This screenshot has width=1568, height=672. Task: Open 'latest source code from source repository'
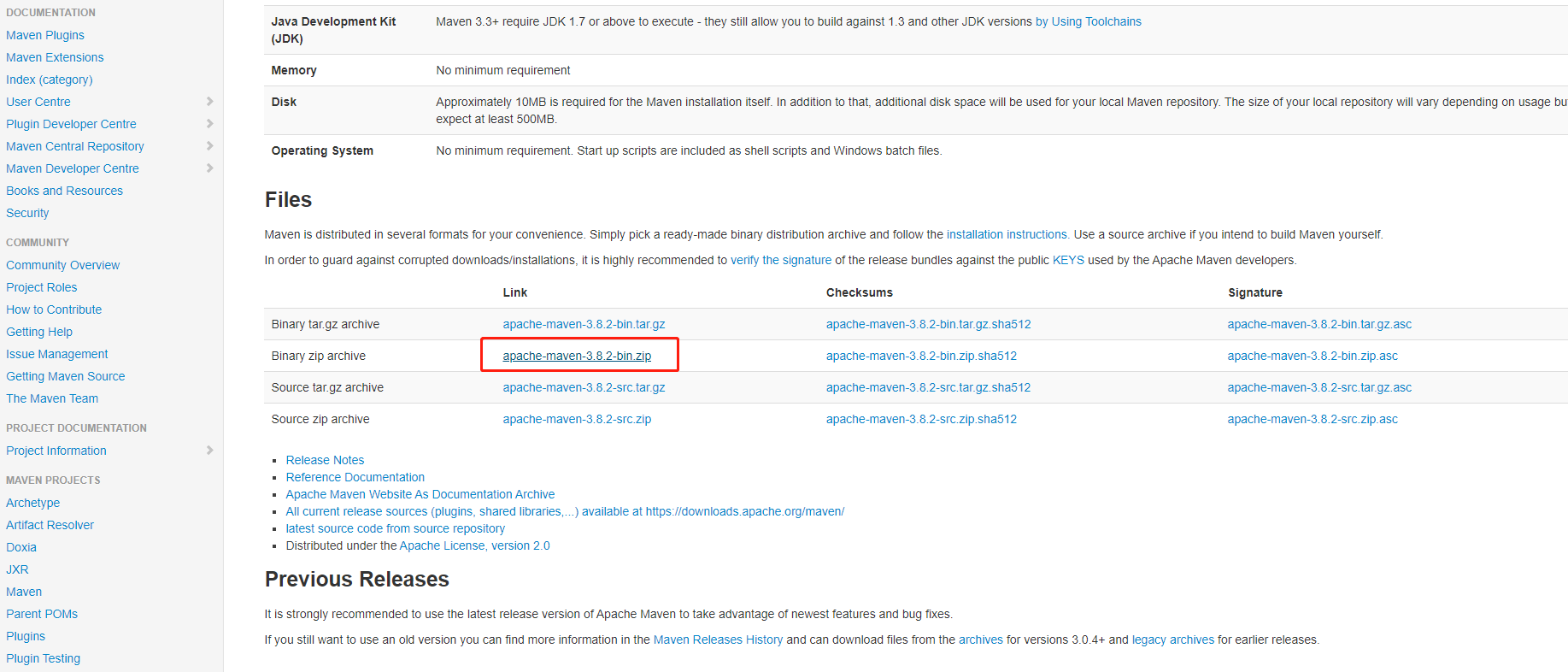(x=395, y=528)
